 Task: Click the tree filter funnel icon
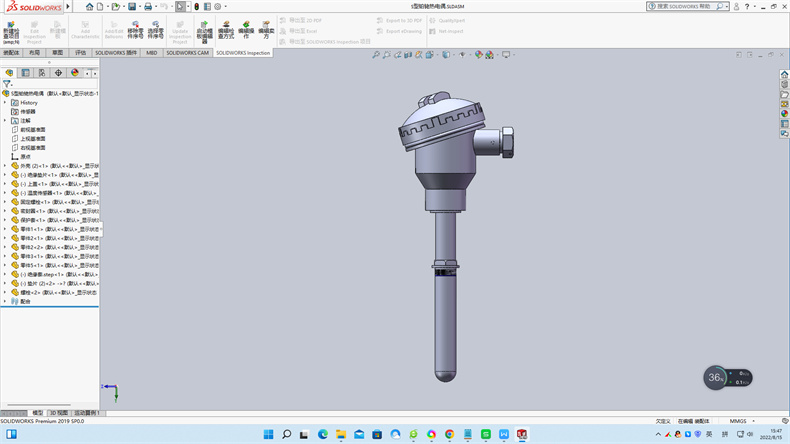(8, 84)
